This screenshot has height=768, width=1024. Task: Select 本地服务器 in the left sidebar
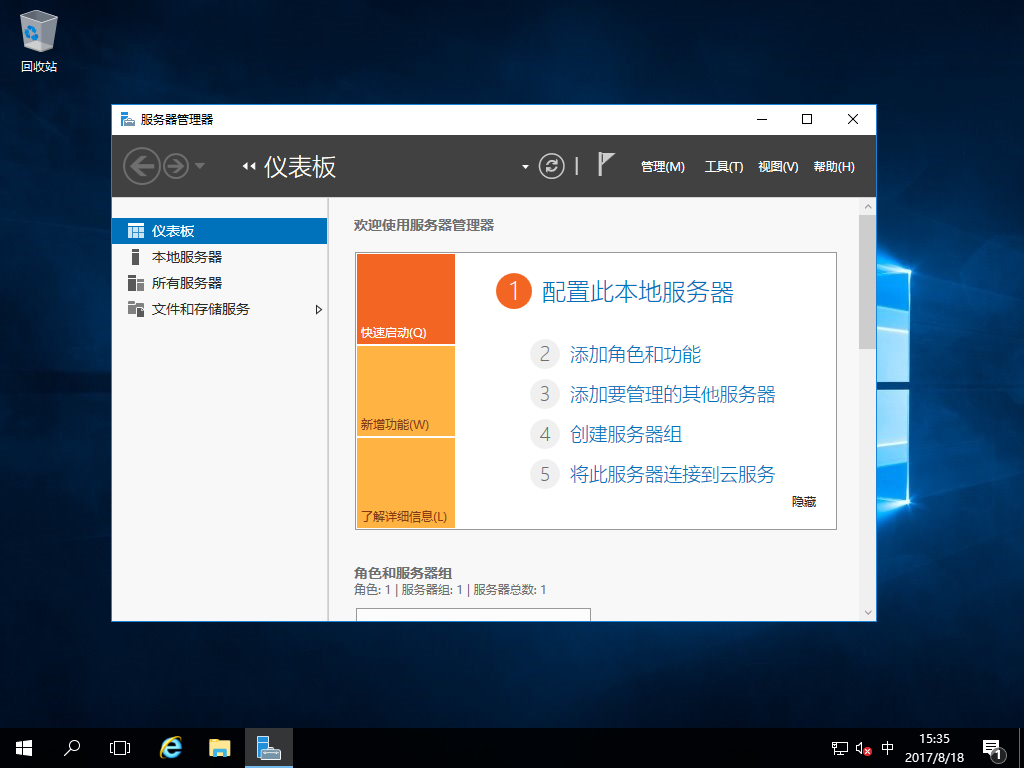[x=187, y=257]
